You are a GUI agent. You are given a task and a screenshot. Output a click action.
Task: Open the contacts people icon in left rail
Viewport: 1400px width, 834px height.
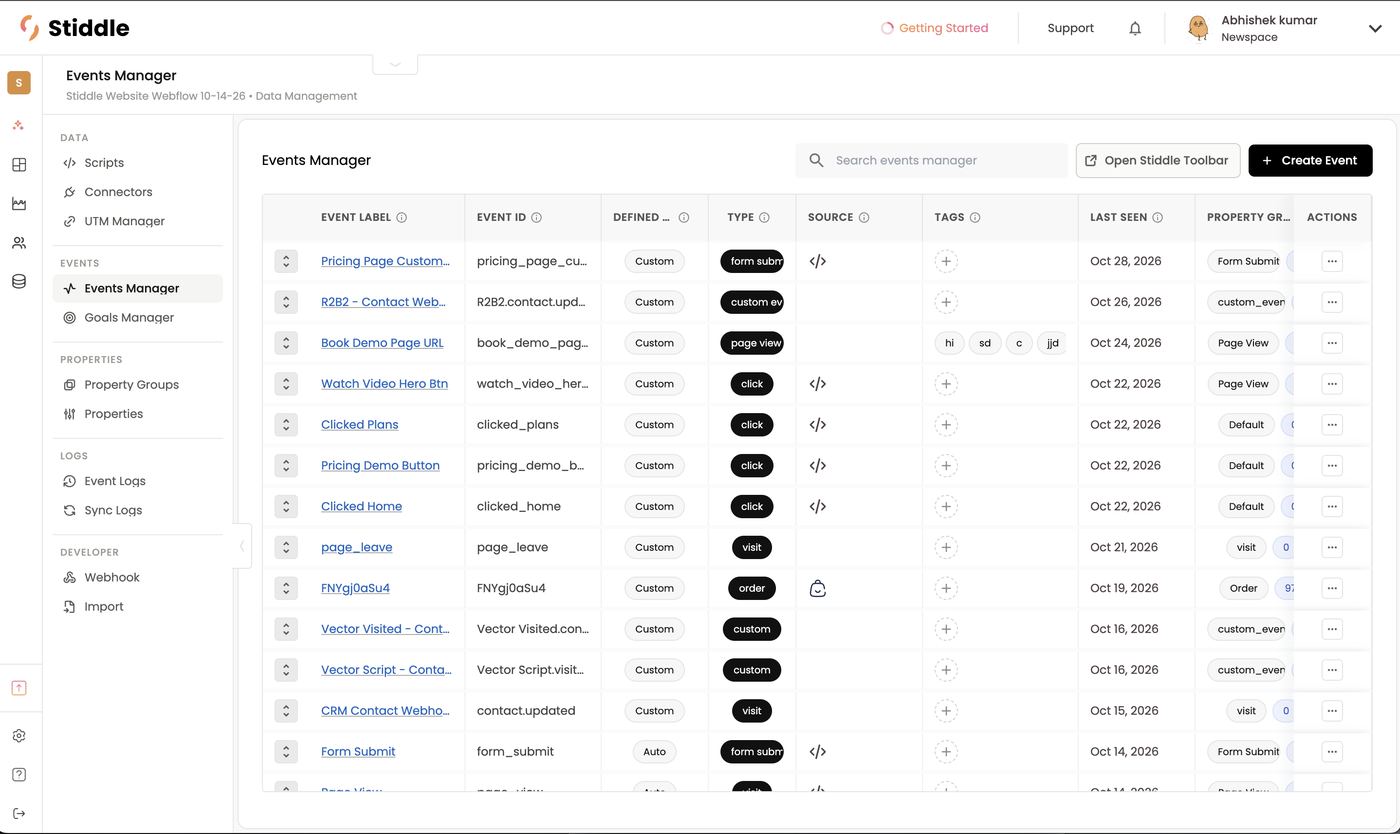(x=19, y=243)
